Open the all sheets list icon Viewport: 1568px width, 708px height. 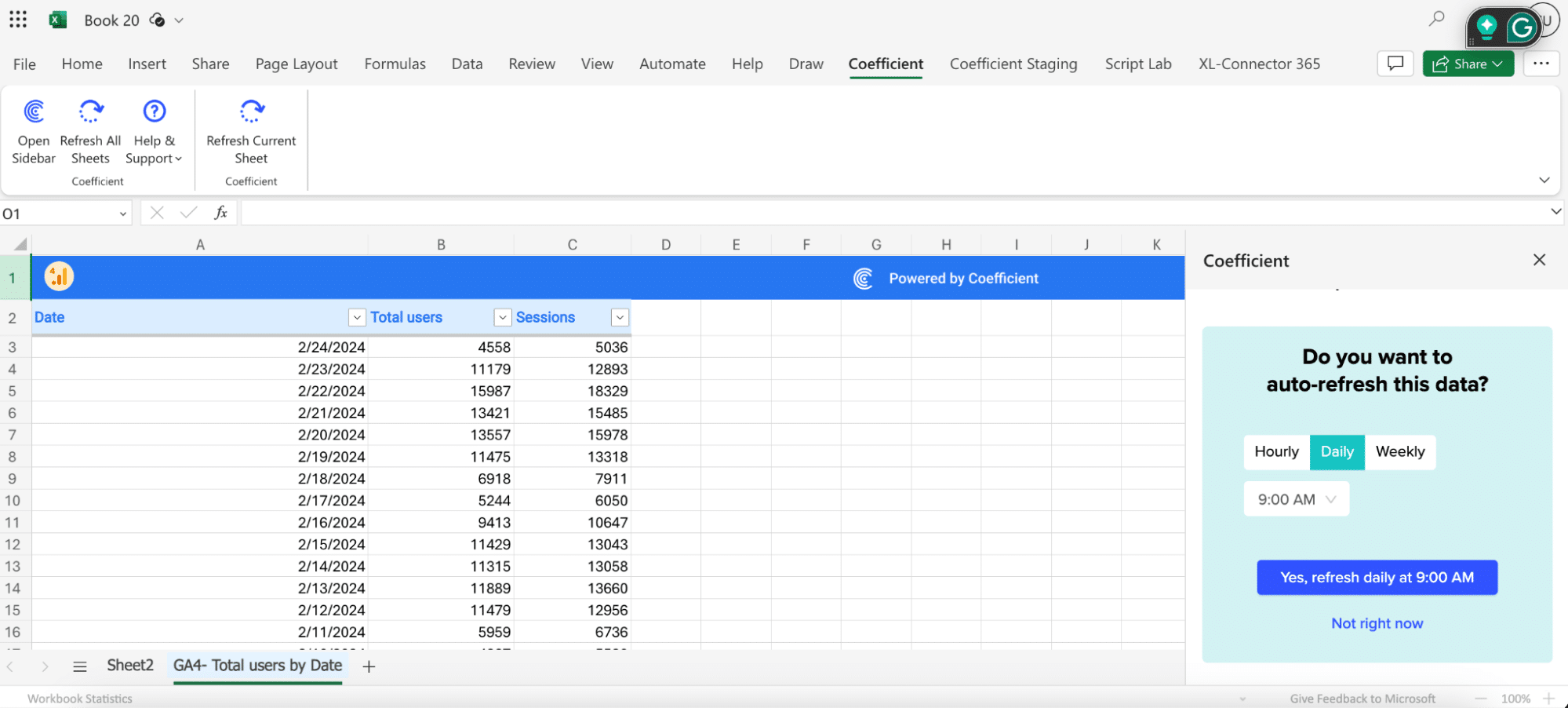(79, 666)
